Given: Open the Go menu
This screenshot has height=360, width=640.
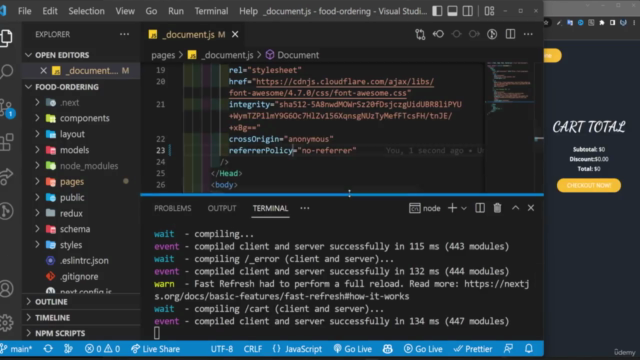Looking at the screenshot, I should (x=151, y=11).
